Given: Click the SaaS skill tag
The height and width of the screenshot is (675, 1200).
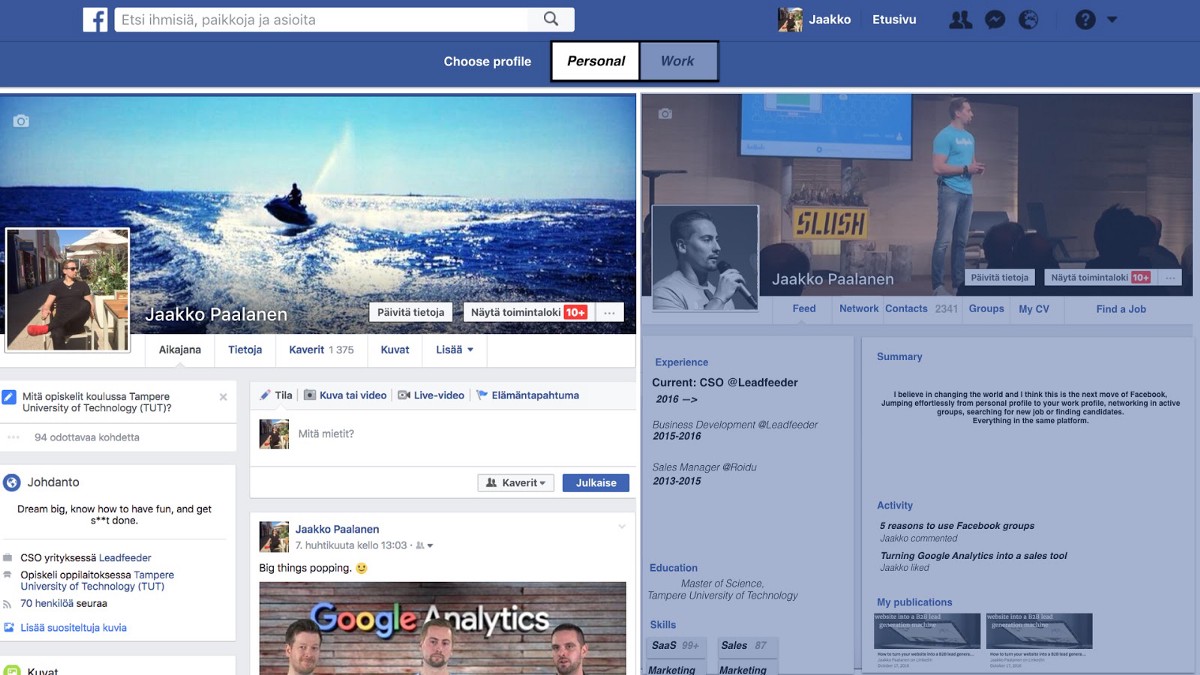Looking at the screenshot, I should coord(677,646).
